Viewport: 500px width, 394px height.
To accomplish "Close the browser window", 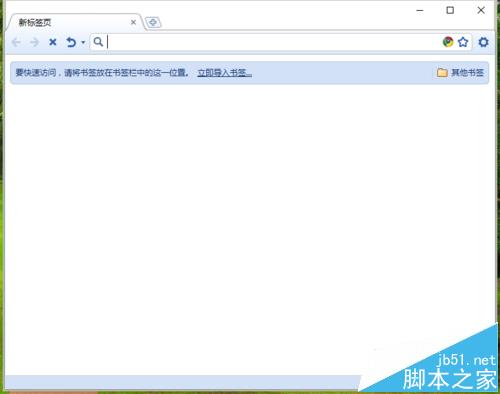I will pos(481,10).
